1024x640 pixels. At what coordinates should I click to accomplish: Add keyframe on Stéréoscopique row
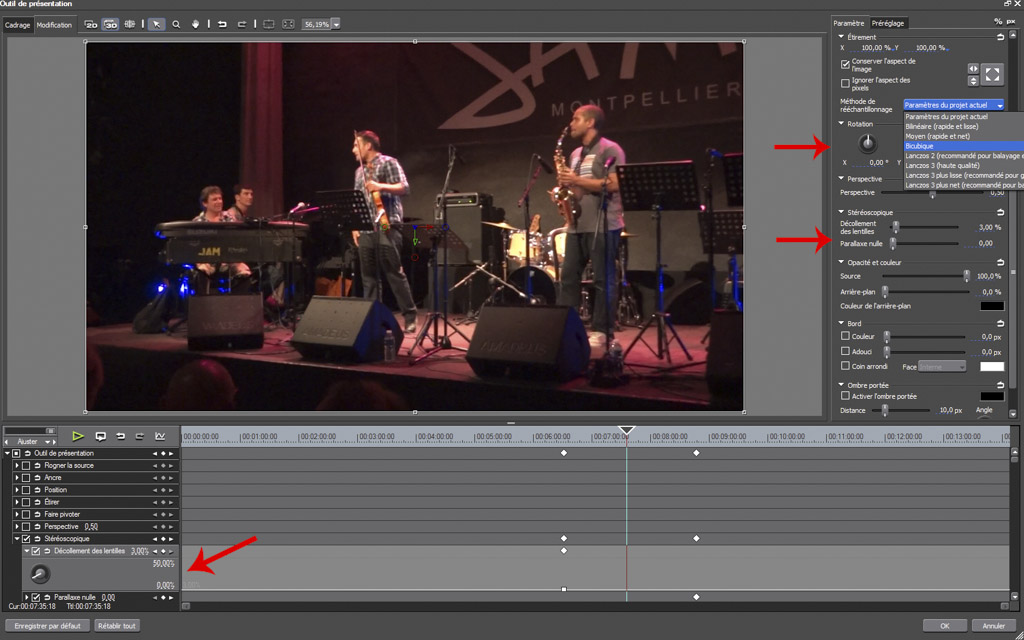click(163, 539)
